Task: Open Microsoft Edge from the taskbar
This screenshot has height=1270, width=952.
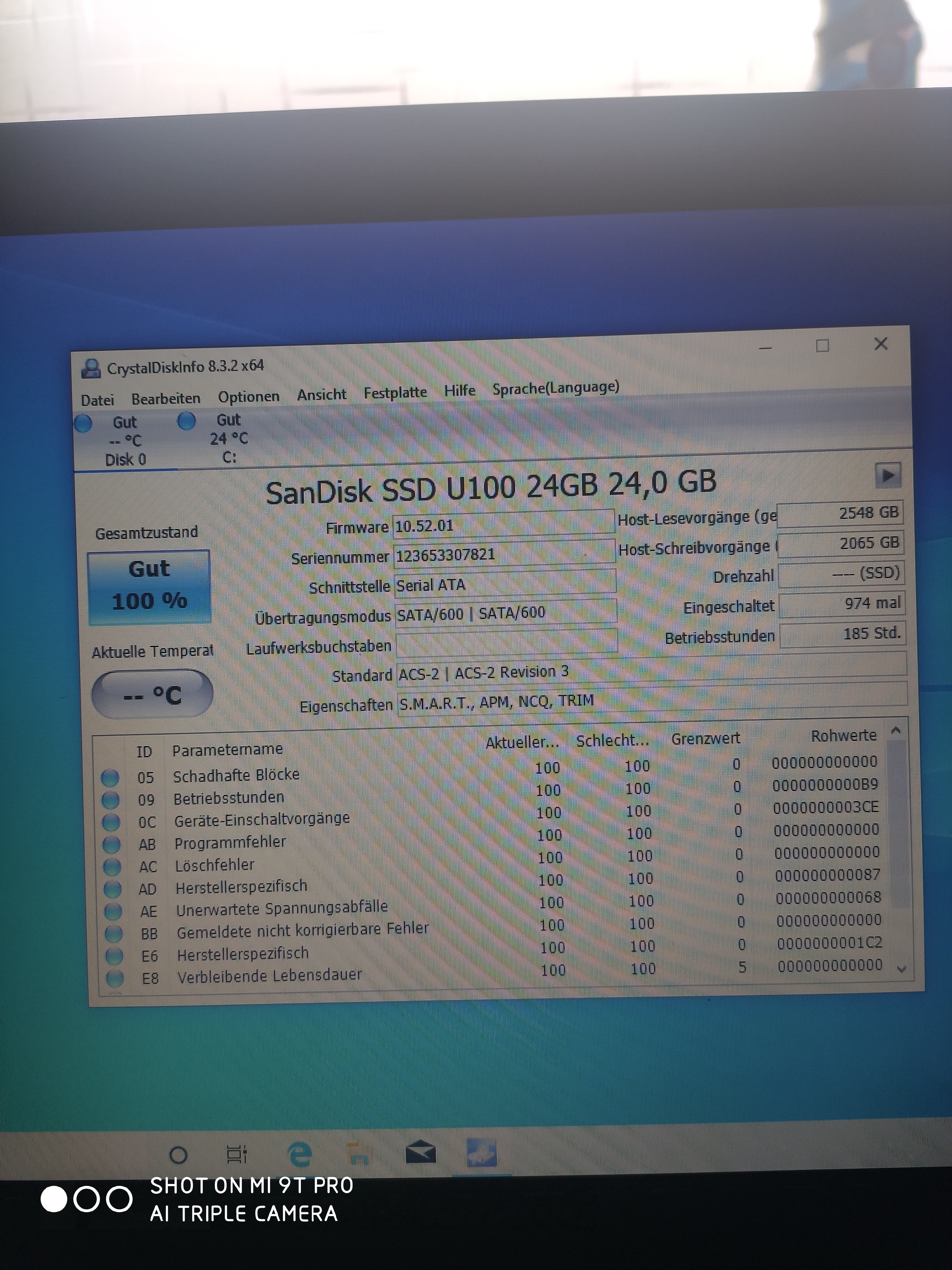Action: coord(299,1153)
